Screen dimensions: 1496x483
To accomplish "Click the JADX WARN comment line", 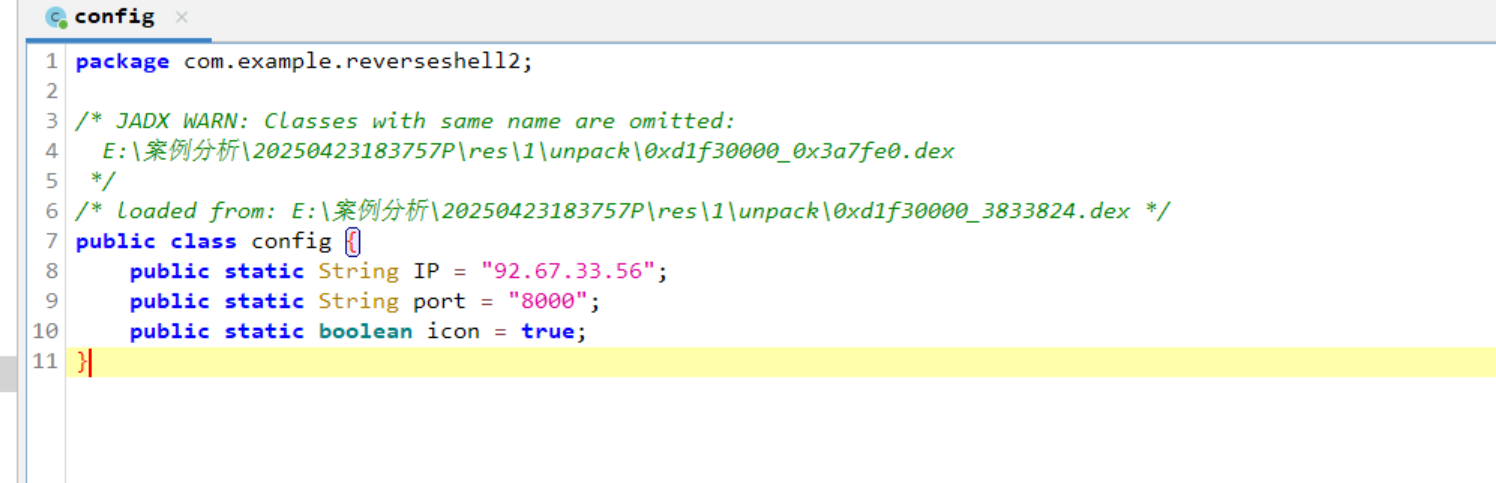I will (x=405, y=121).
